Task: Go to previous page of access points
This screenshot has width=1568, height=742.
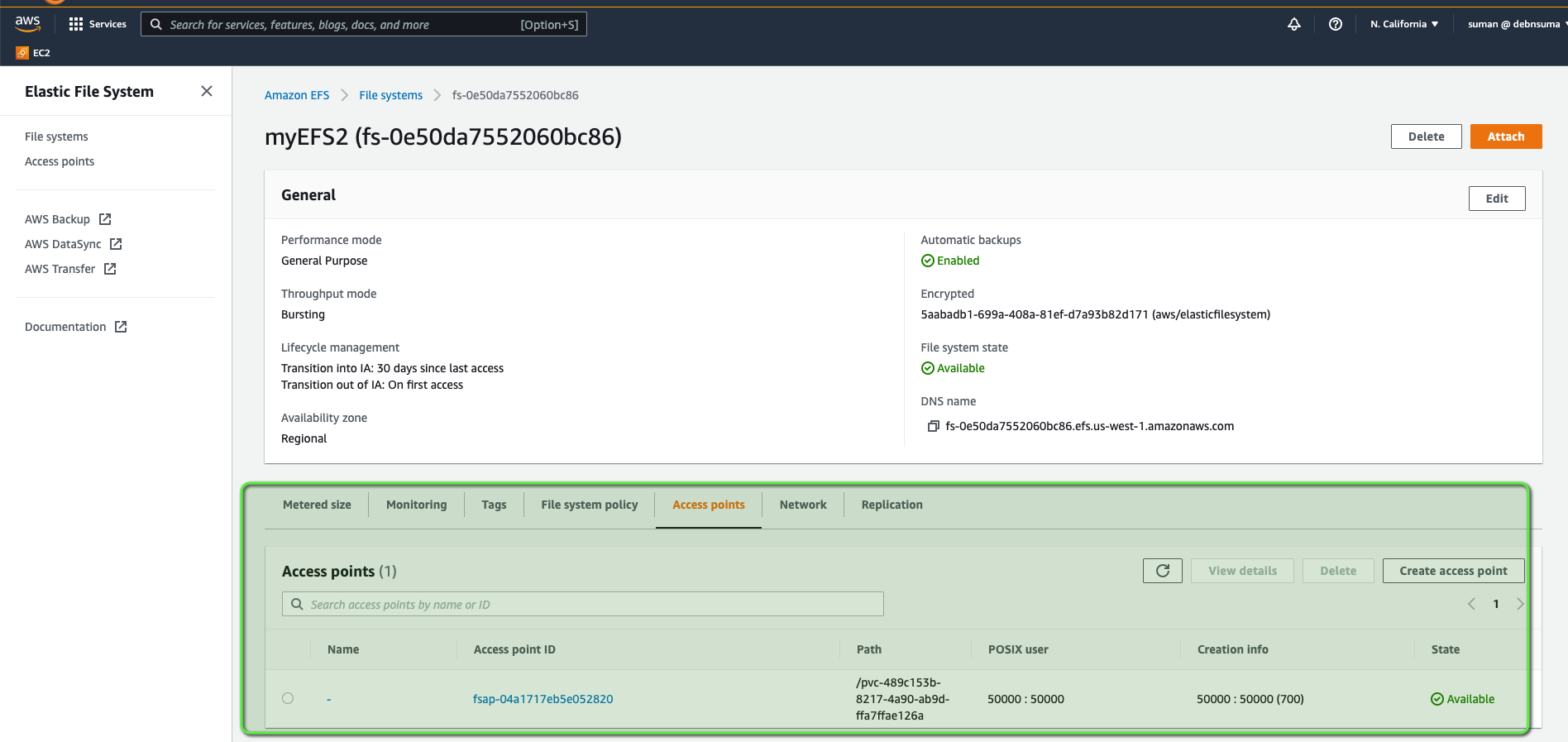Action: (x=1471, y=604)
